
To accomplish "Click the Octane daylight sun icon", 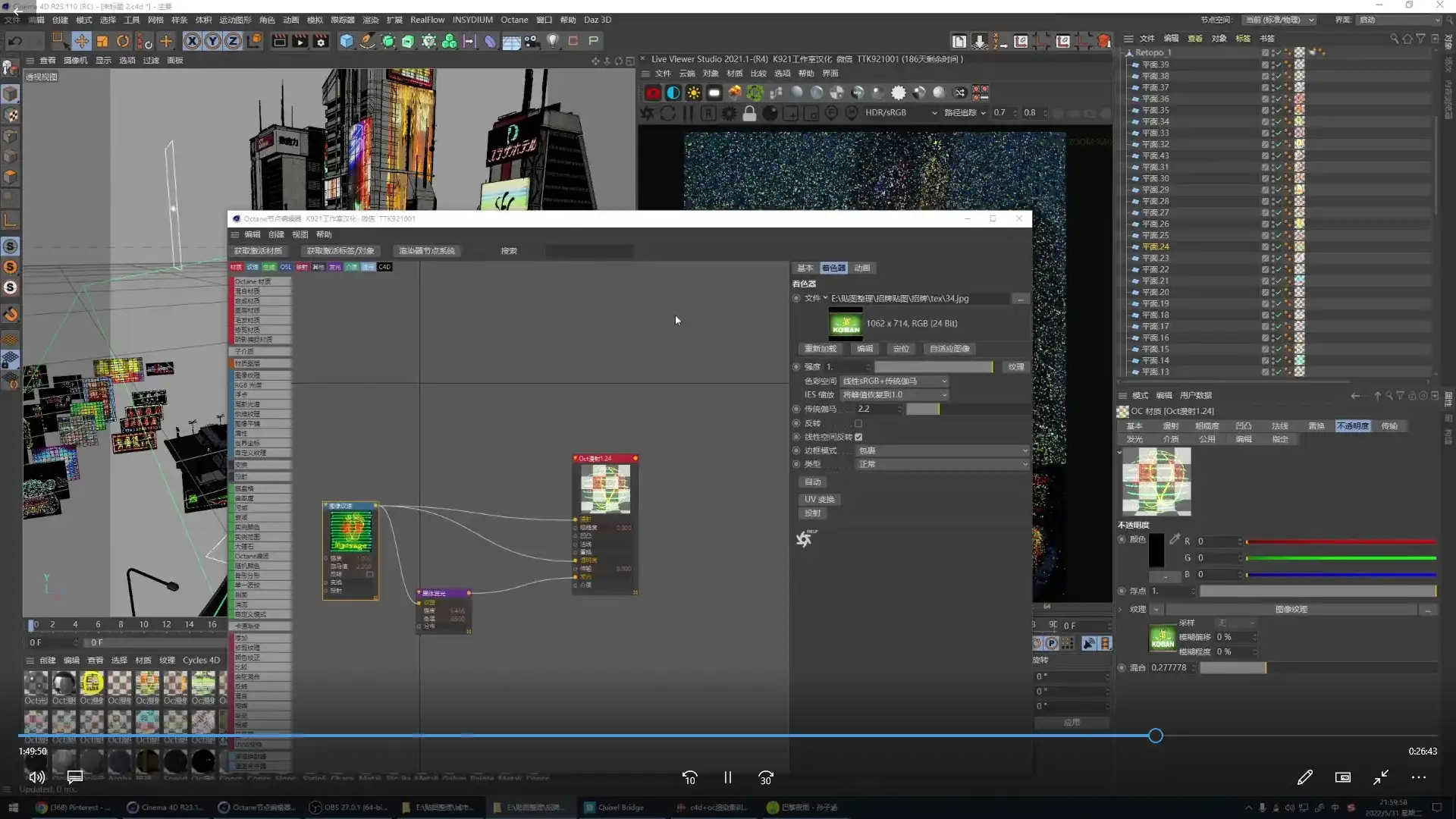I will 694,93.
